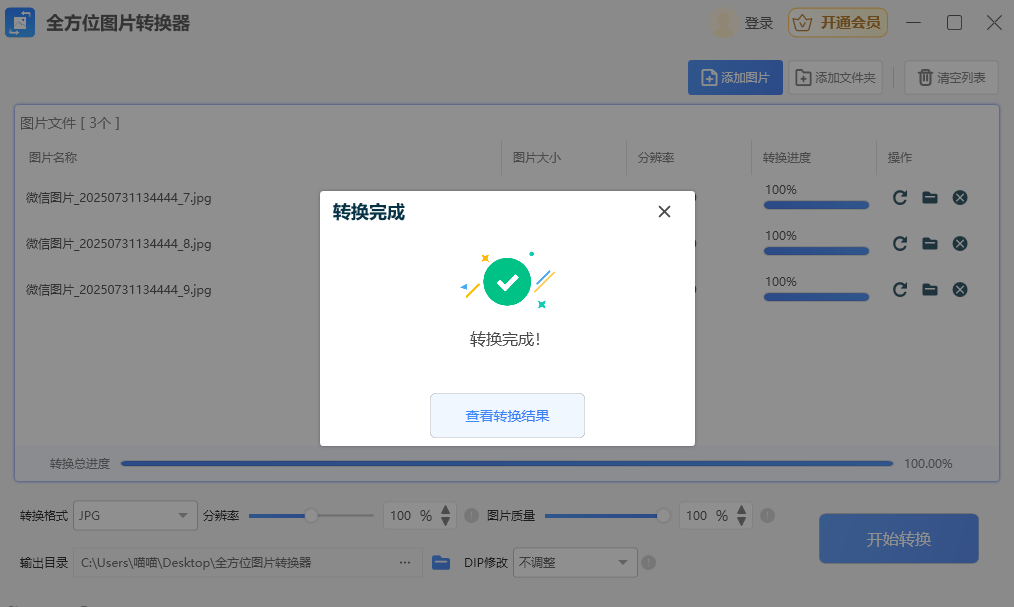Image resolution: width=1014 pixels, height=607 pixels.
Task: Click 添加图片 to add images
Action: (x=735, y=78)
